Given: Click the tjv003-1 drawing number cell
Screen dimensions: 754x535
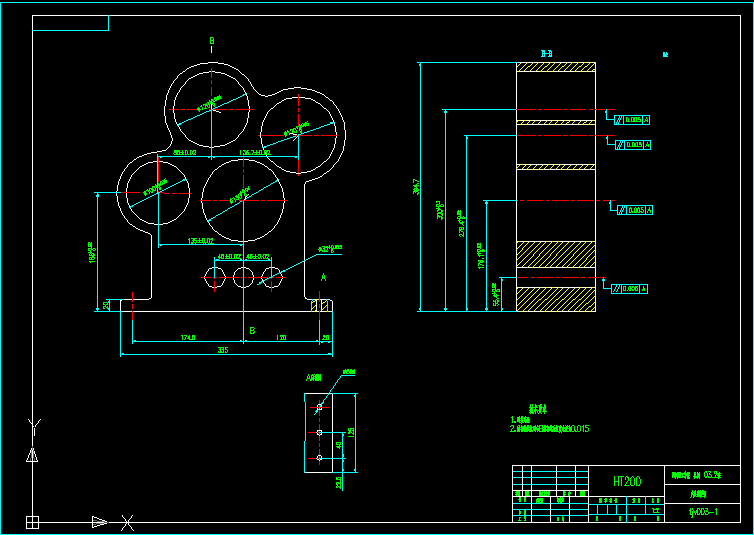Looking at the screenshot, I should tap(705, 511).
